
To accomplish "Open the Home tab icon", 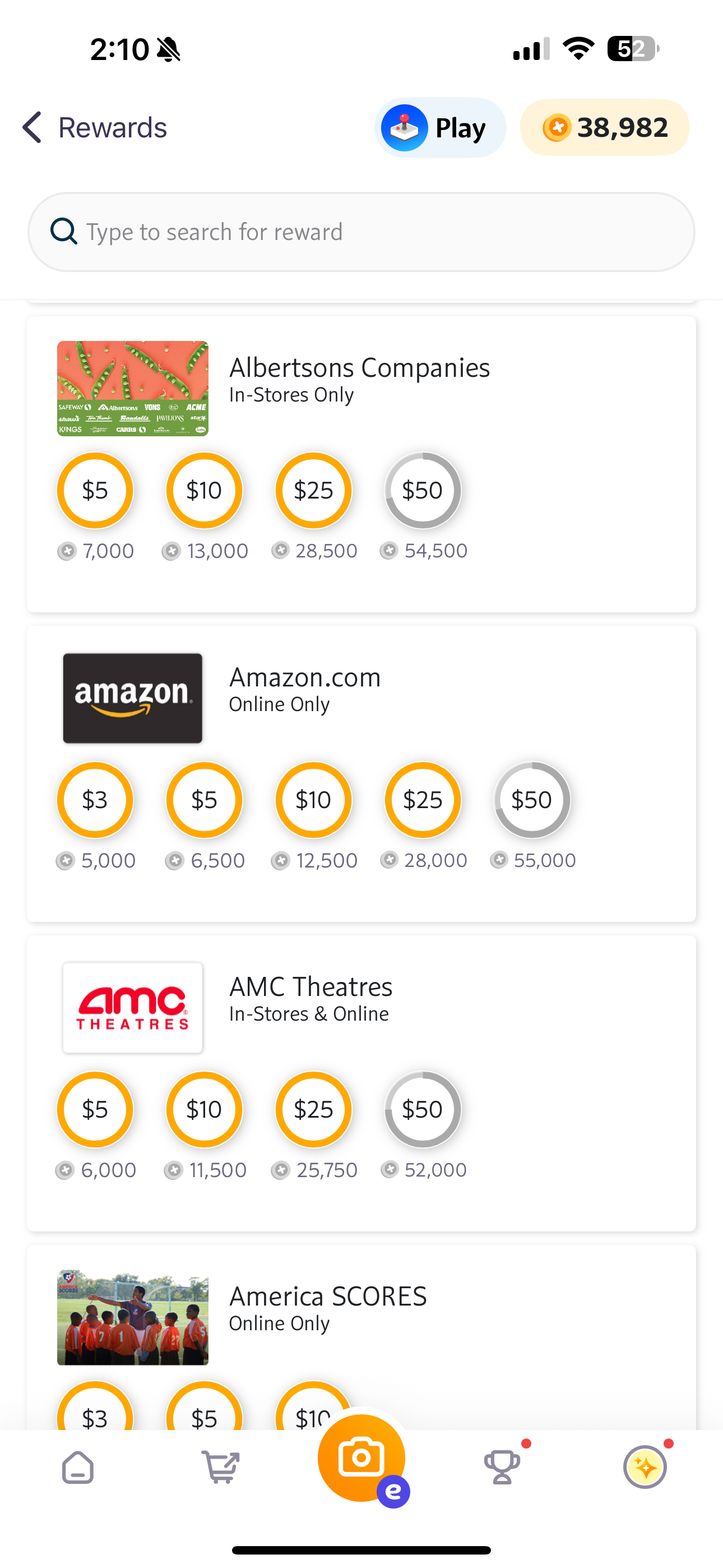I will (78, 1467).
